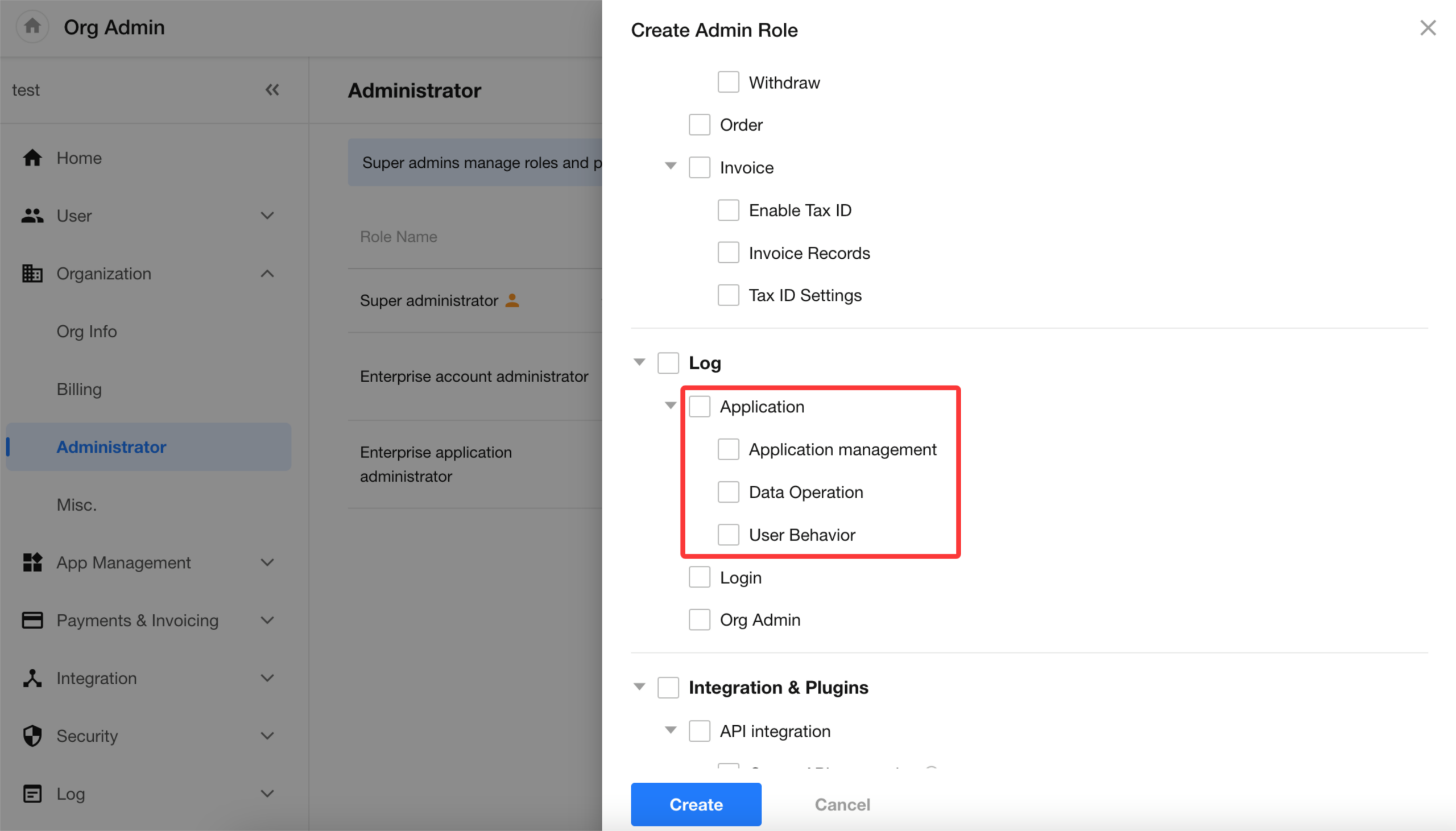Image resolution: width=1456 pixels, height=831 pixels.
Task: Open the Security menu item
Action: [x=86, y=735]
